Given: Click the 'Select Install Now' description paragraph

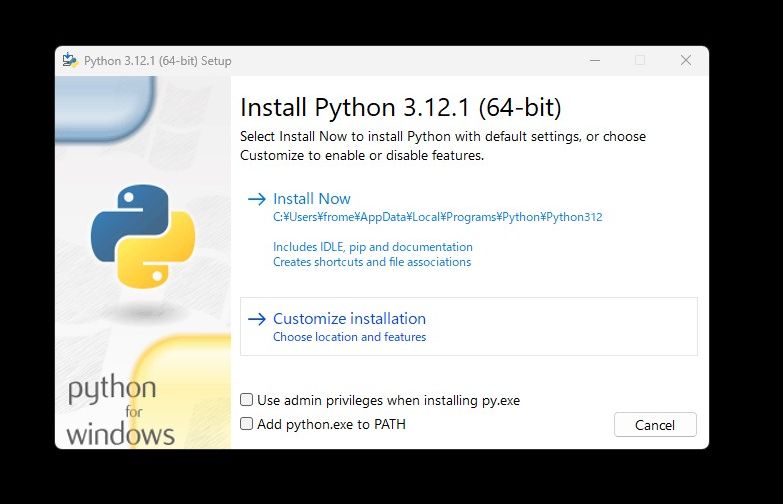Looking at the screenshot, I should (x=442, y=146).
